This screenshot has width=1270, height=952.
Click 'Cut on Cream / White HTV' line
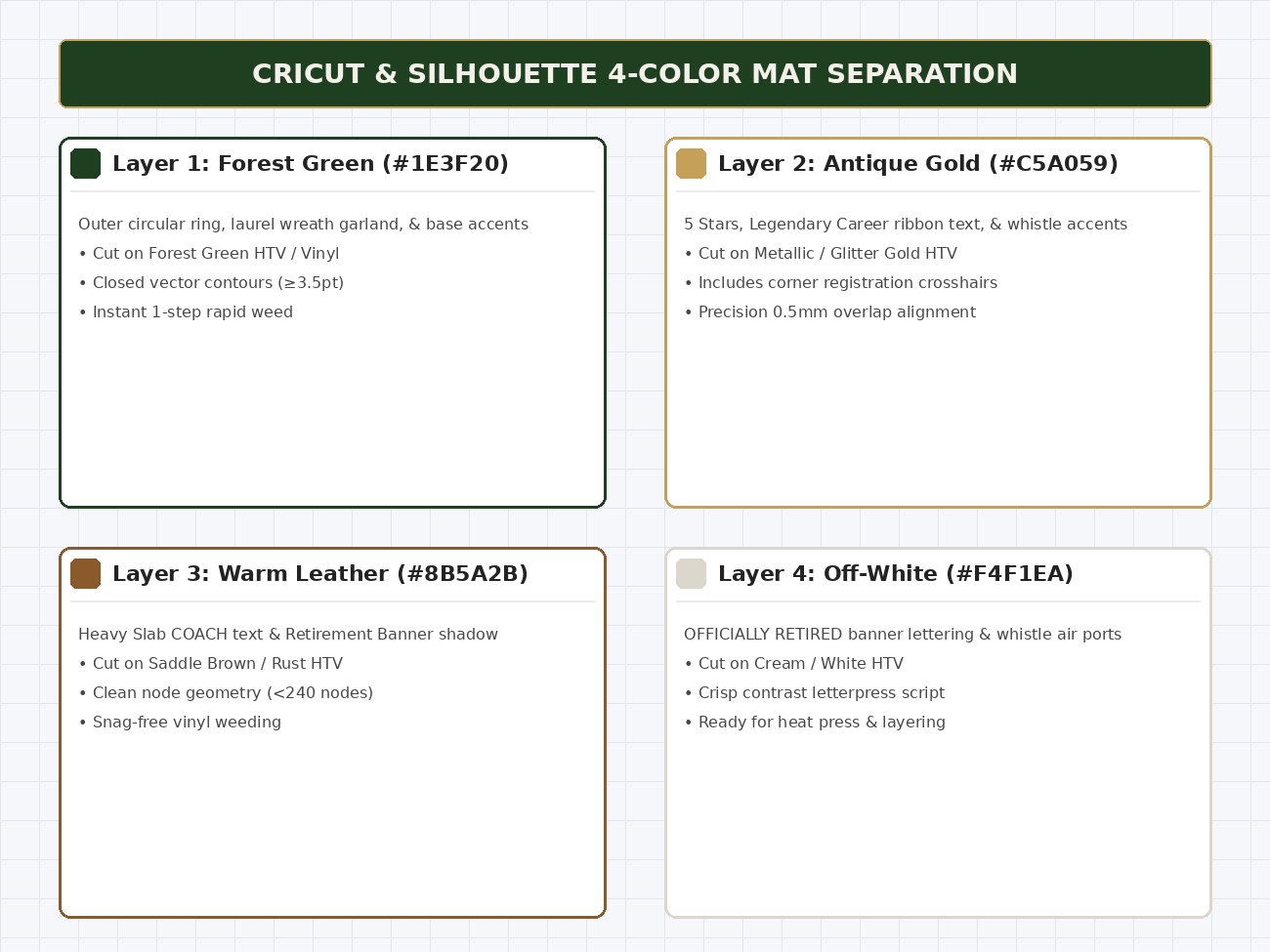point(794,663)
